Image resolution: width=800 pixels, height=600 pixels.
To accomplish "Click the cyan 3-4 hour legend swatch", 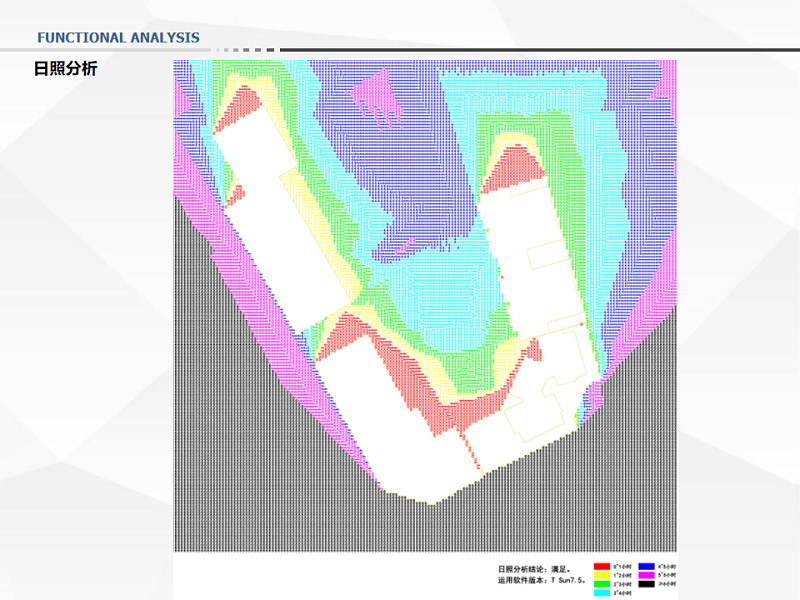I will click(601, 591).
